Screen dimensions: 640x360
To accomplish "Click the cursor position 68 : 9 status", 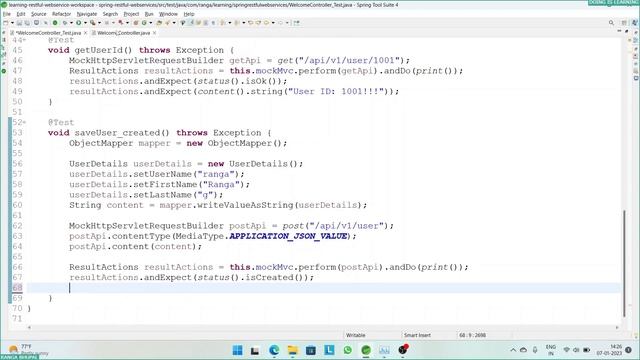I will pos(472,335).
